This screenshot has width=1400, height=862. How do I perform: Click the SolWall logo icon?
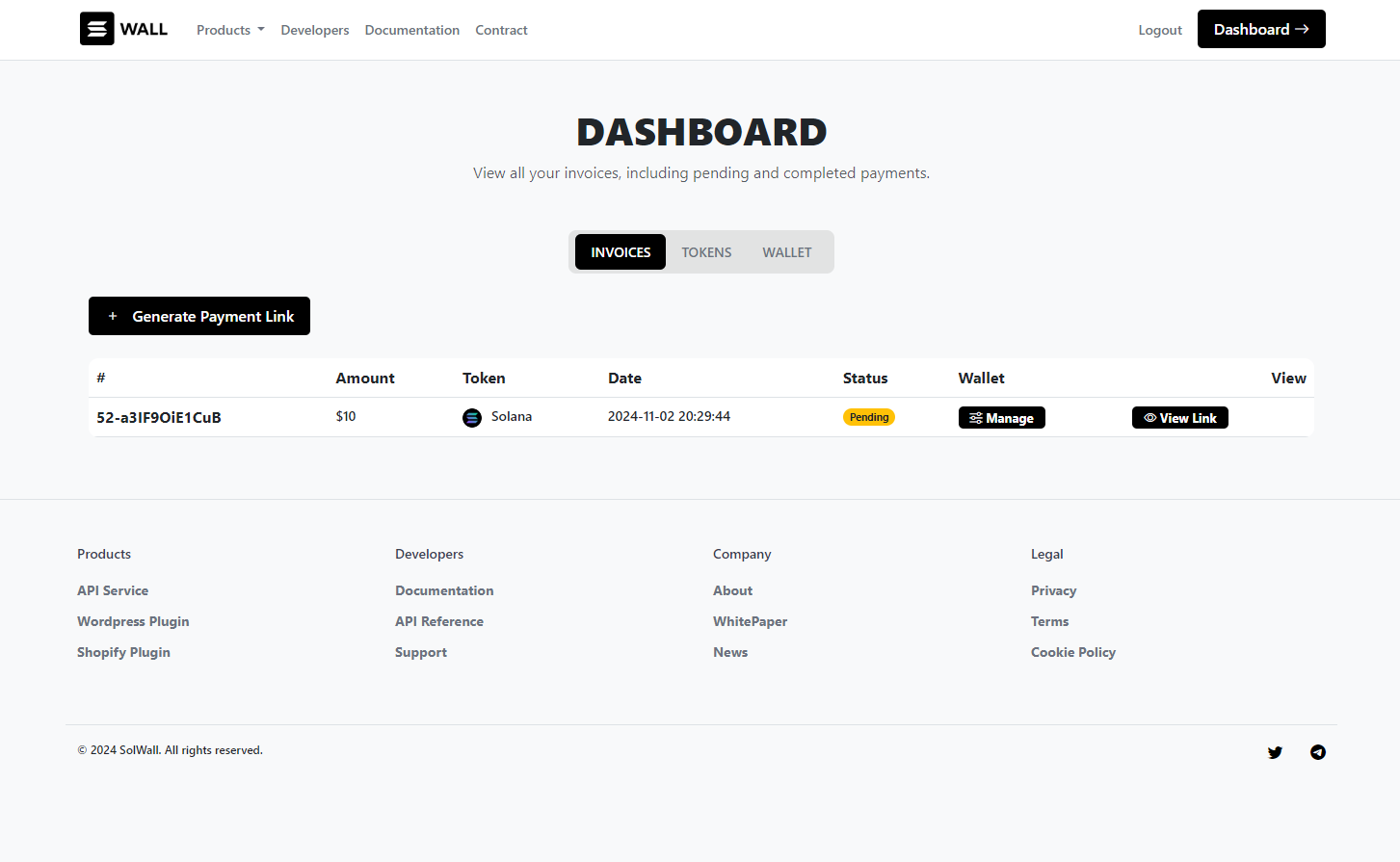tap(97, 29)
